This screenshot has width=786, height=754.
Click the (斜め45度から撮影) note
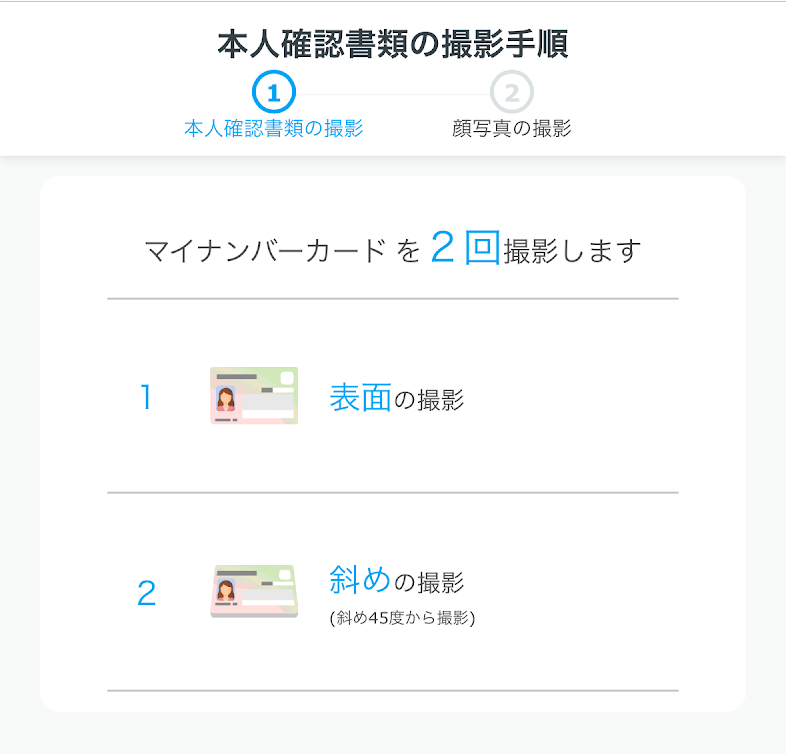(402, 618)
